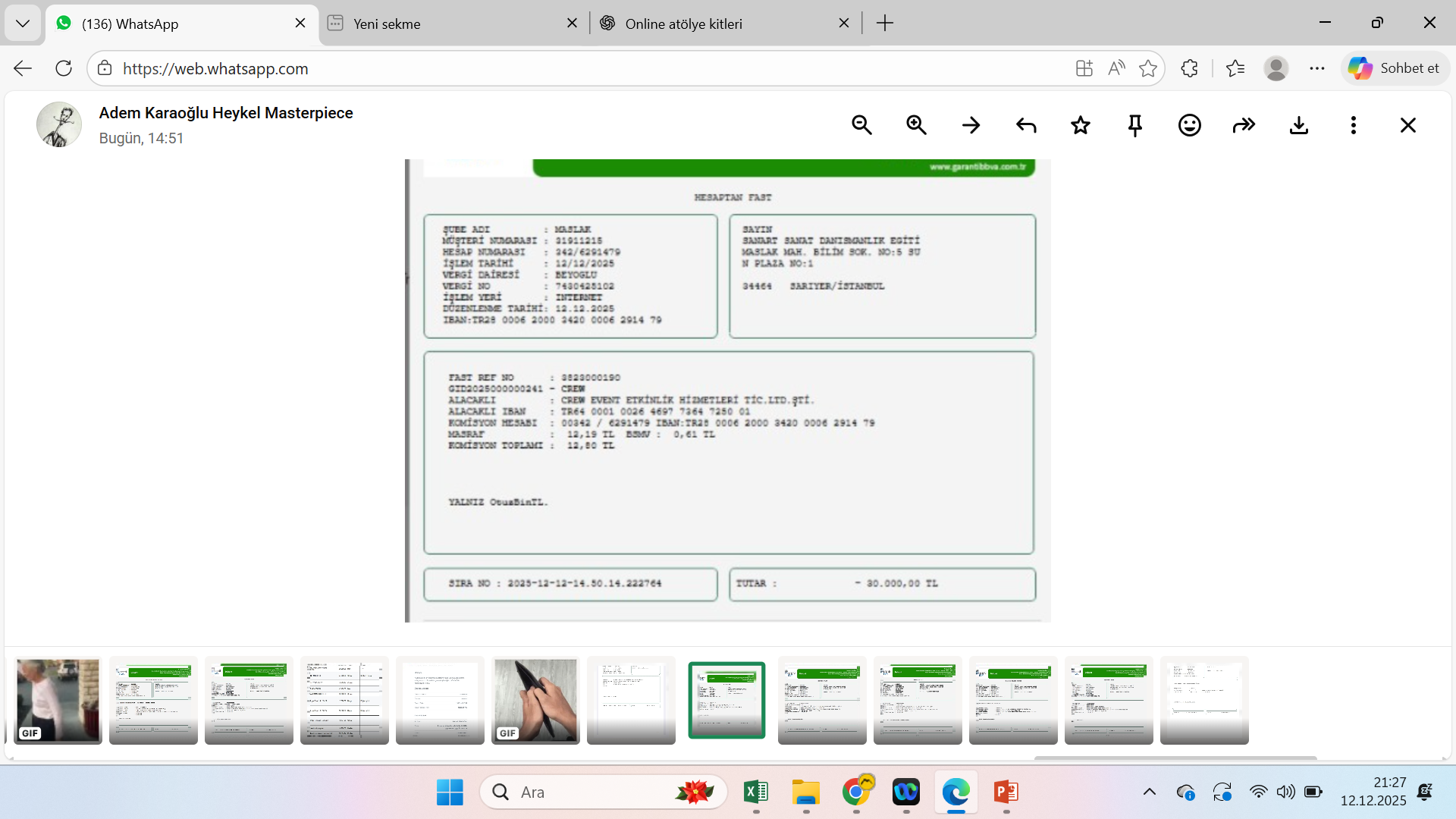Forward this image to another chat
The image size is (1456, 819).
click(1244, 125)
